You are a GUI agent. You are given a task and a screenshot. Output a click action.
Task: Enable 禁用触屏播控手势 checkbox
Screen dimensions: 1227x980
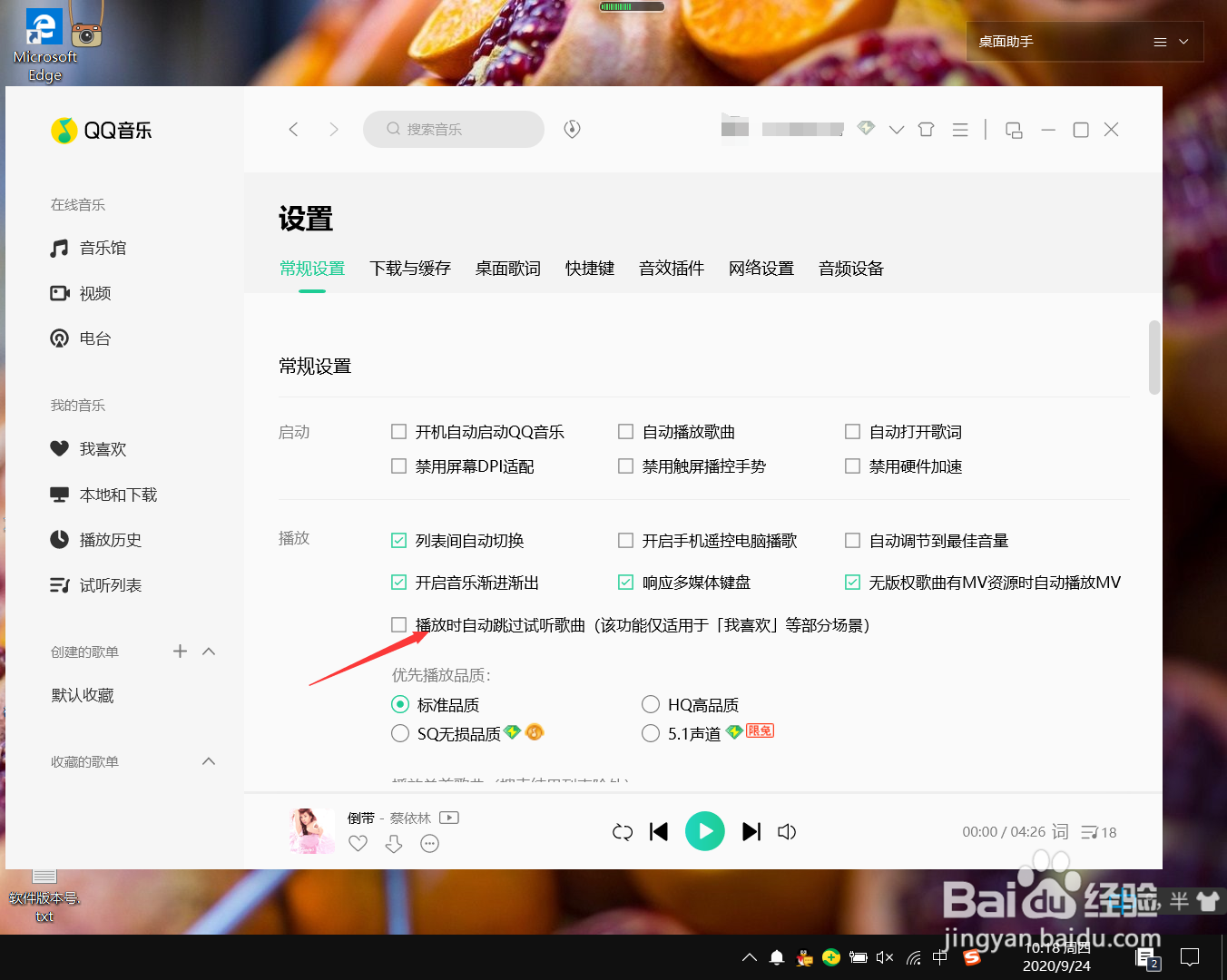(625, 466)
